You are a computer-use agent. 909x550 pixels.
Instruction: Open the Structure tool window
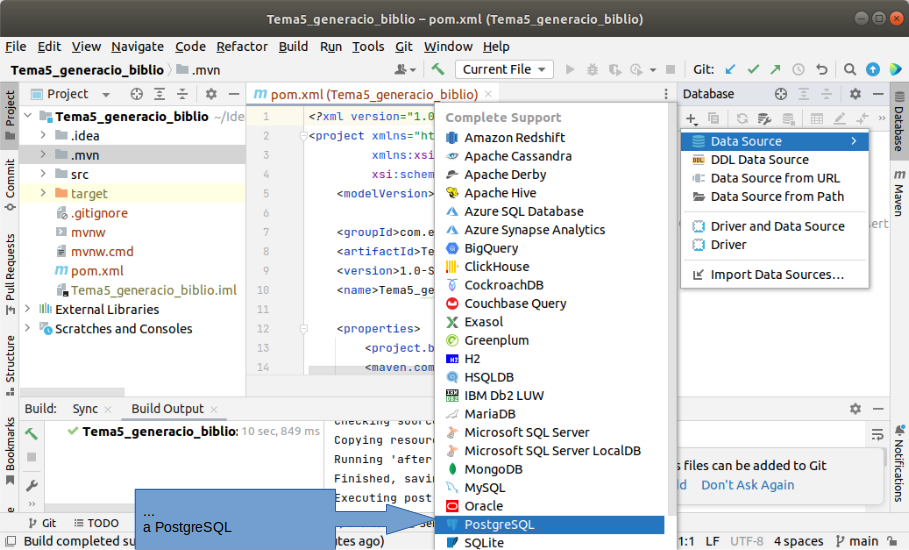pos(10,366)
